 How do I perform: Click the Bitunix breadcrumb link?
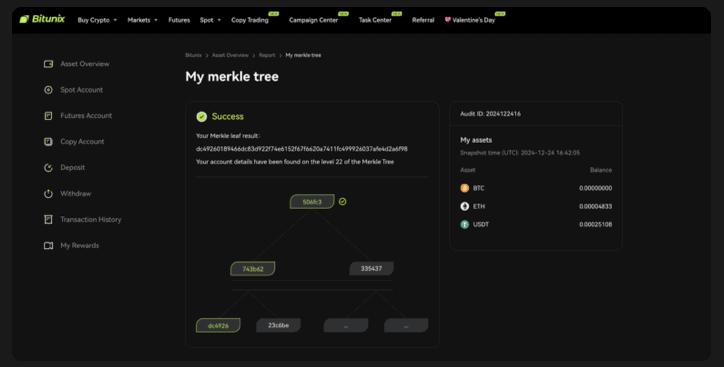[193, 55]
